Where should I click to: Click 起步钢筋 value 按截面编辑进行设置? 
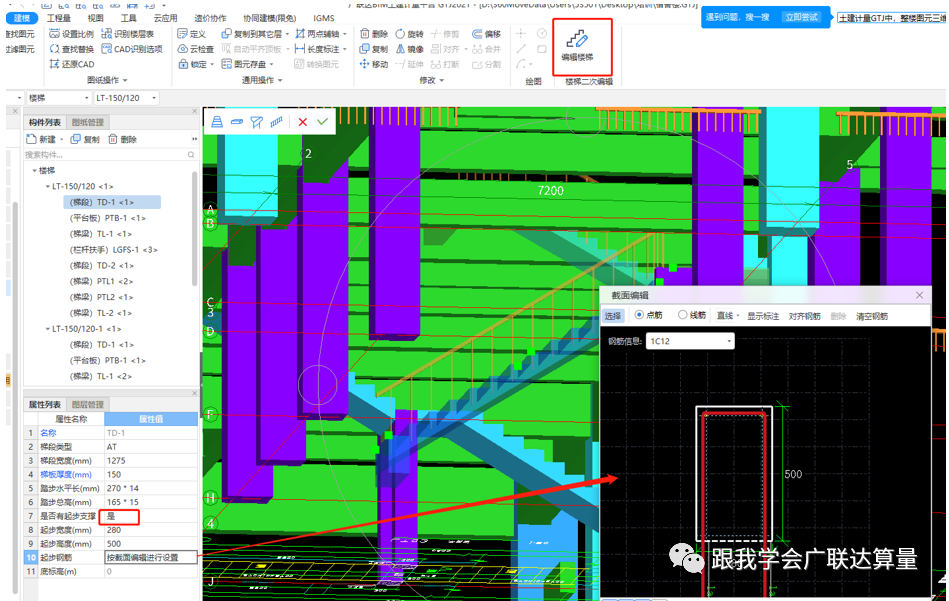[151, 557]
